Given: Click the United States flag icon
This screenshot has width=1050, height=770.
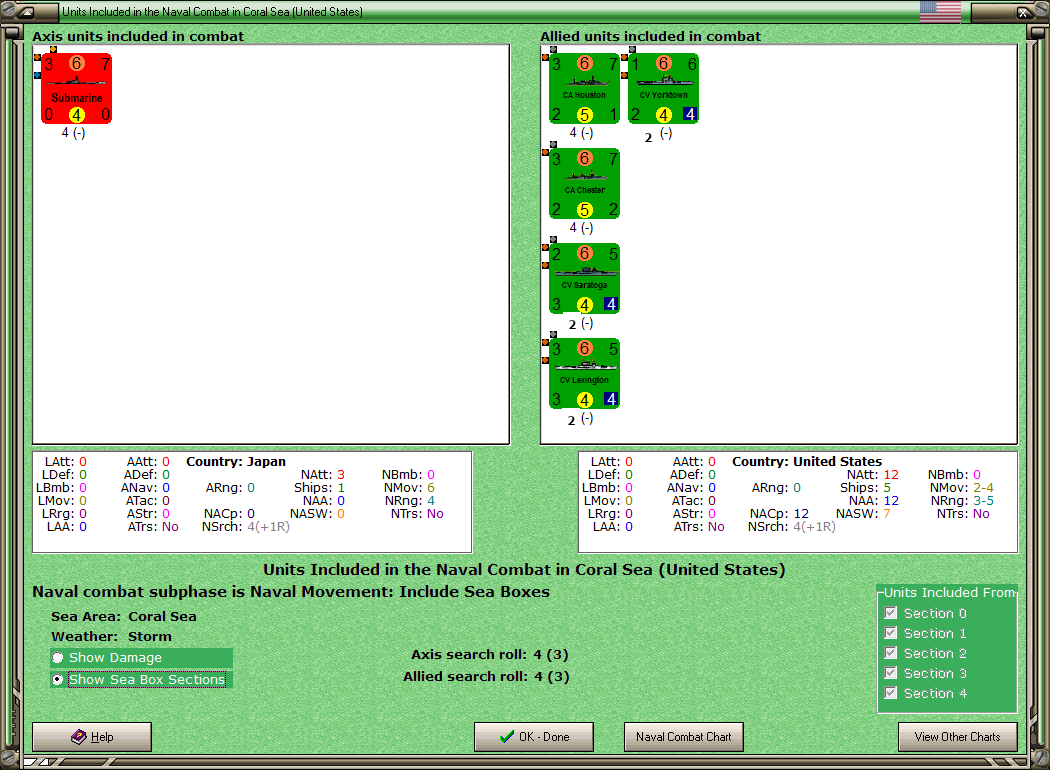Looking at the screenshot, I should [940, 11].
